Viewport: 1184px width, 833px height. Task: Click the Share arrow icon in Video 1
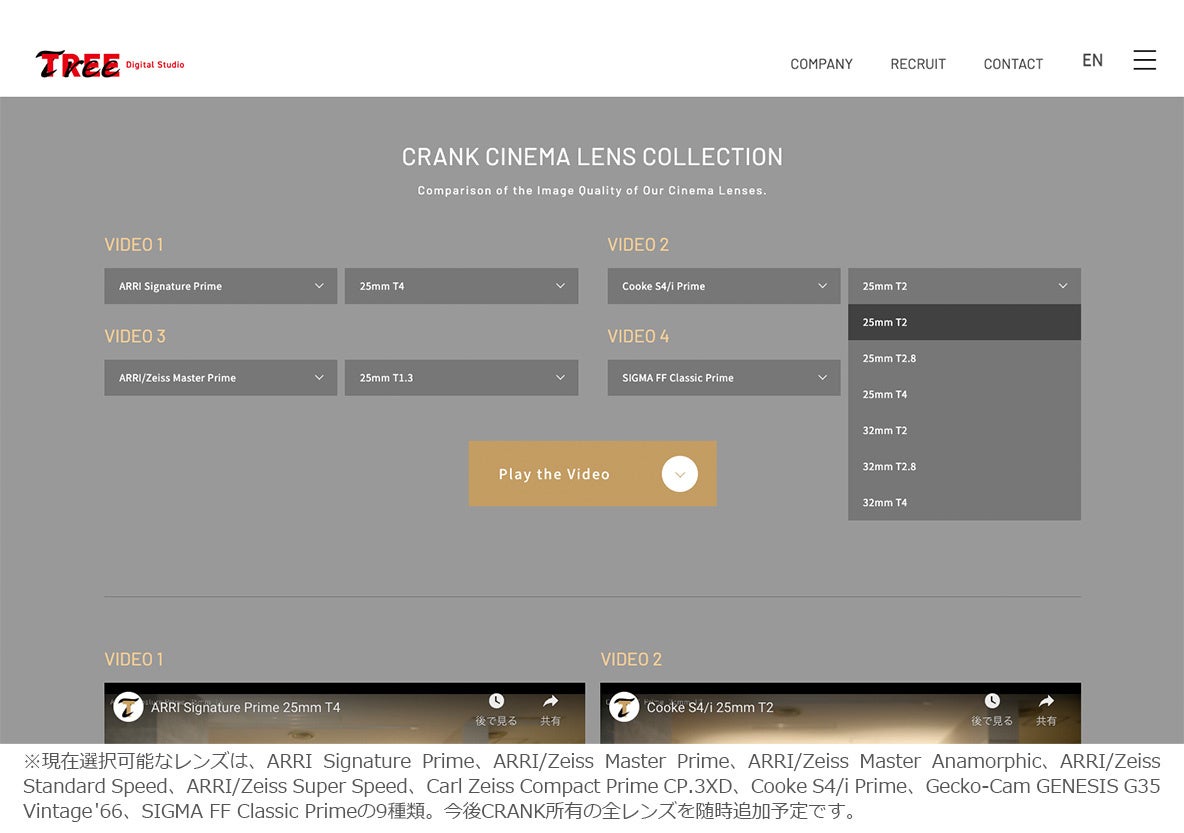pos(550,701)
